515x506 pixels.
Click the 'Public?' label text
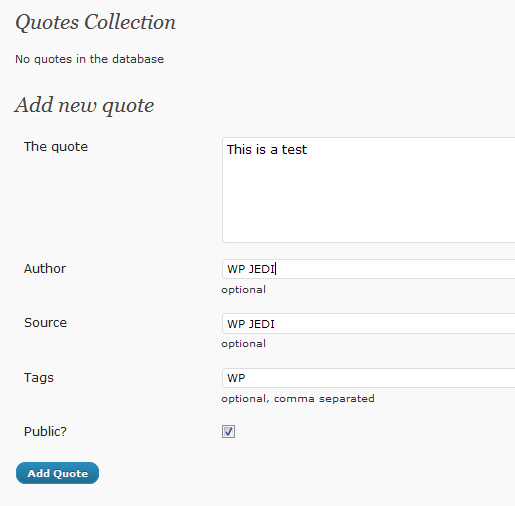pos(45,432)
